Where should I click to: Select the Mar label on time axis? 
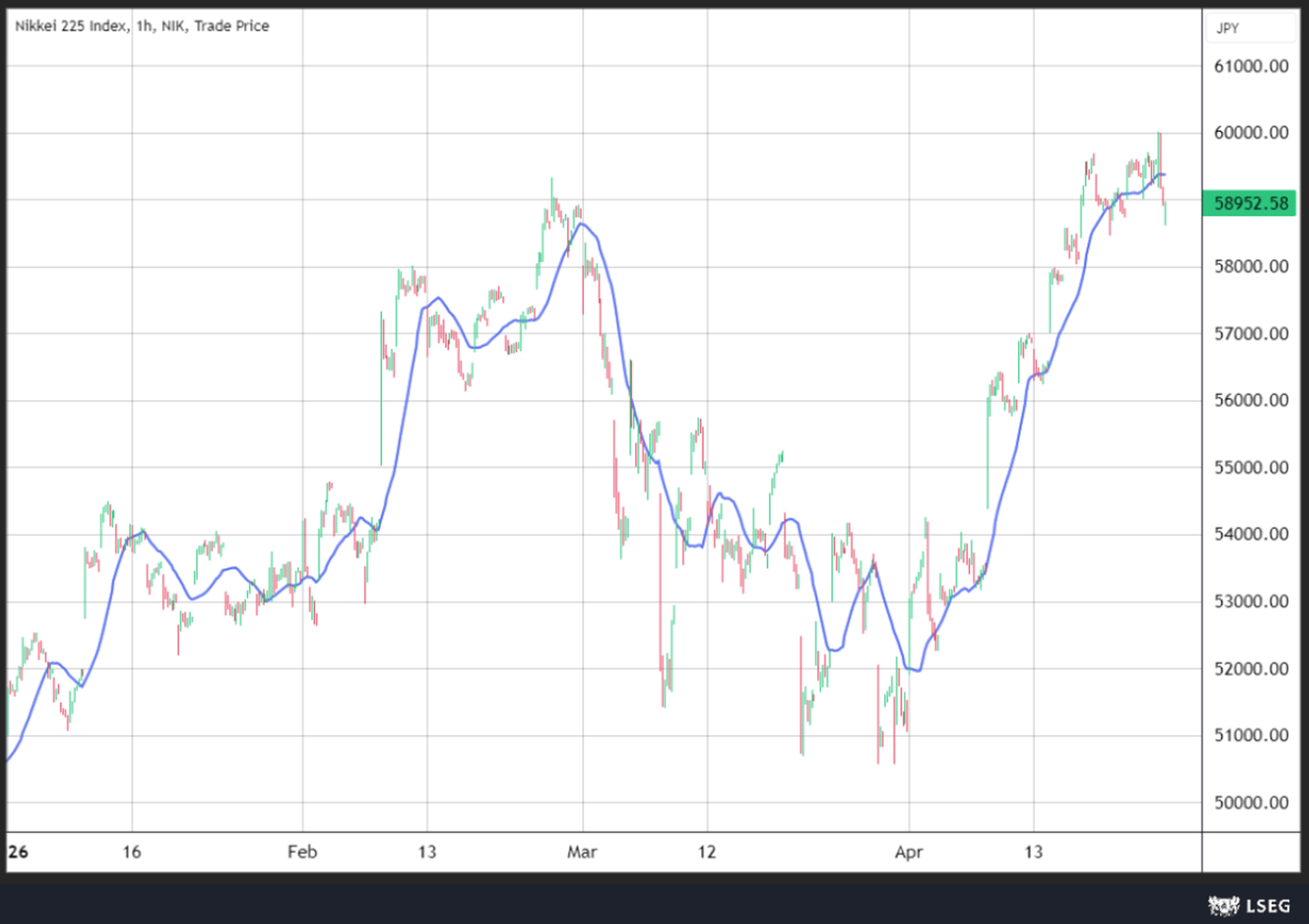[582, 852]
